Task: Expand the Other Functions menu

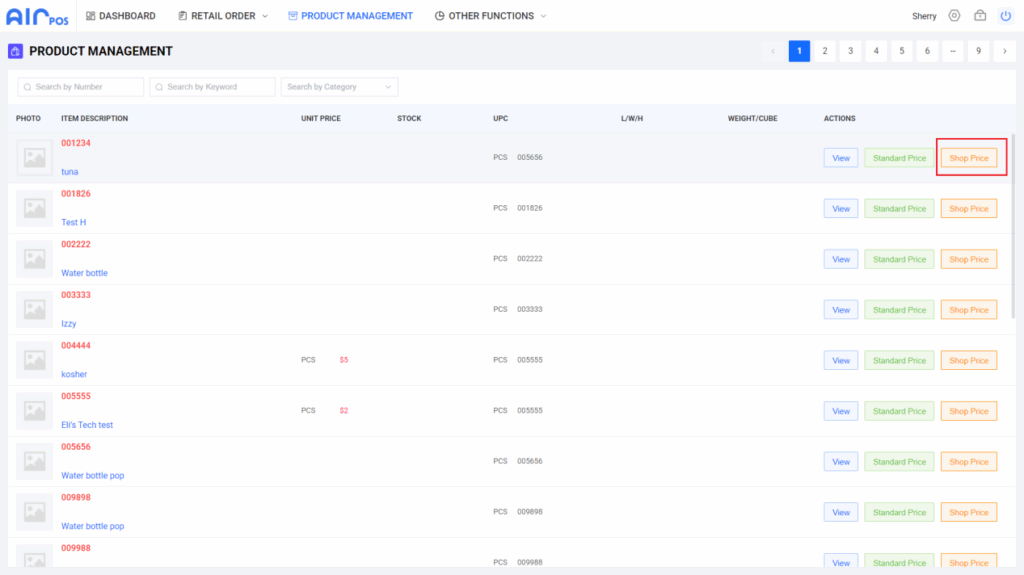Action: (491, 16)
